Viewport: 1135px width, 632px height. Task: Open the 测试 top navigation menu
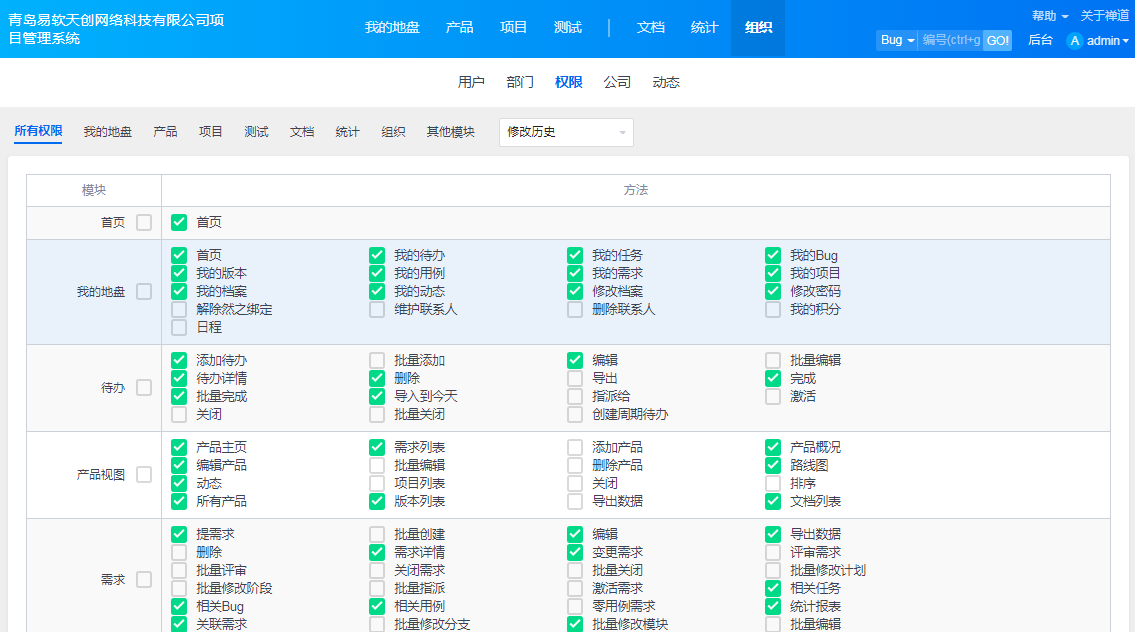(568, 28)
